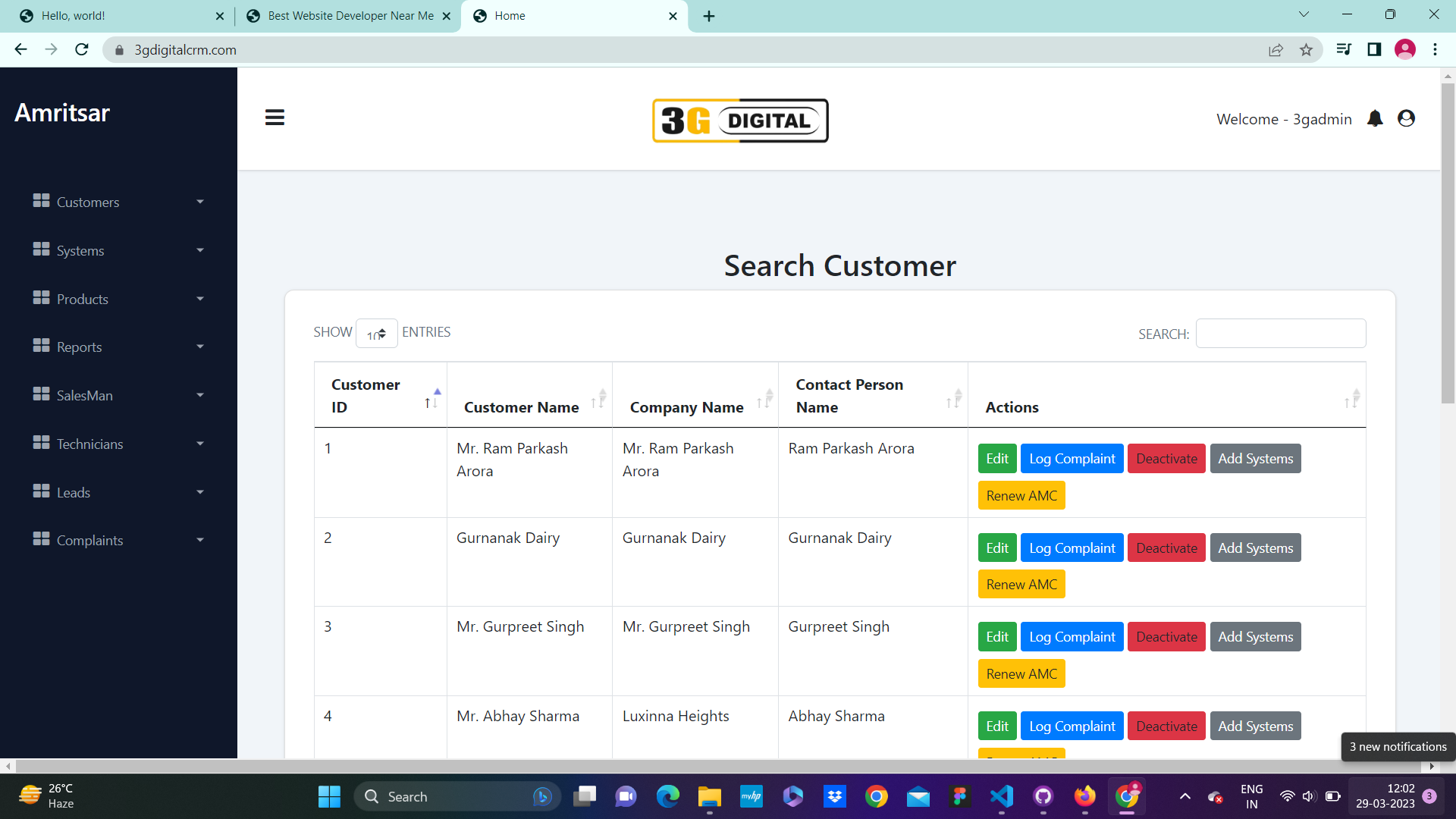
Task: Open the Show entries count dropdown
Action: pyautogui.click(x=377, y=334)
